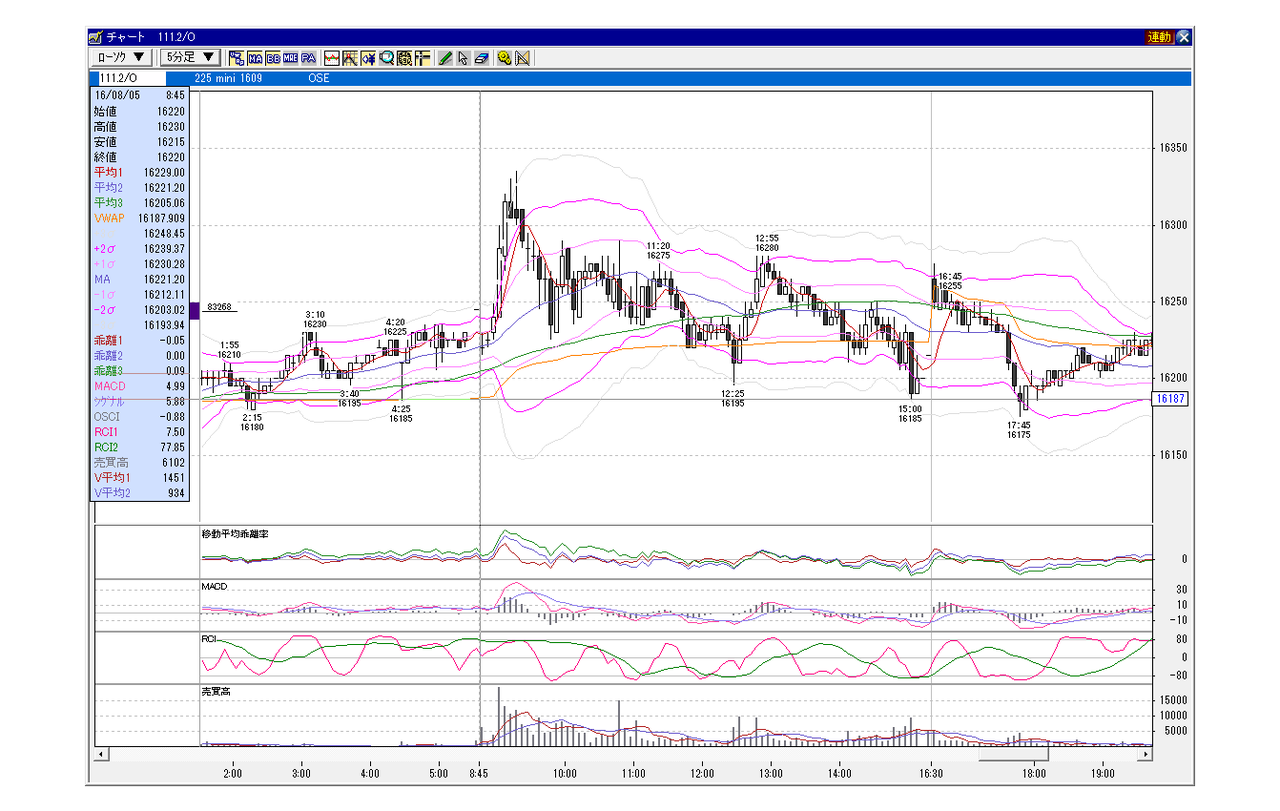Select the eraser tool

481,58
